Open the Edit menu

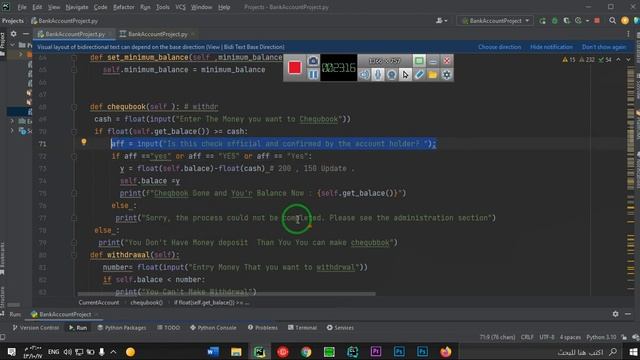[x=37, y=7]
